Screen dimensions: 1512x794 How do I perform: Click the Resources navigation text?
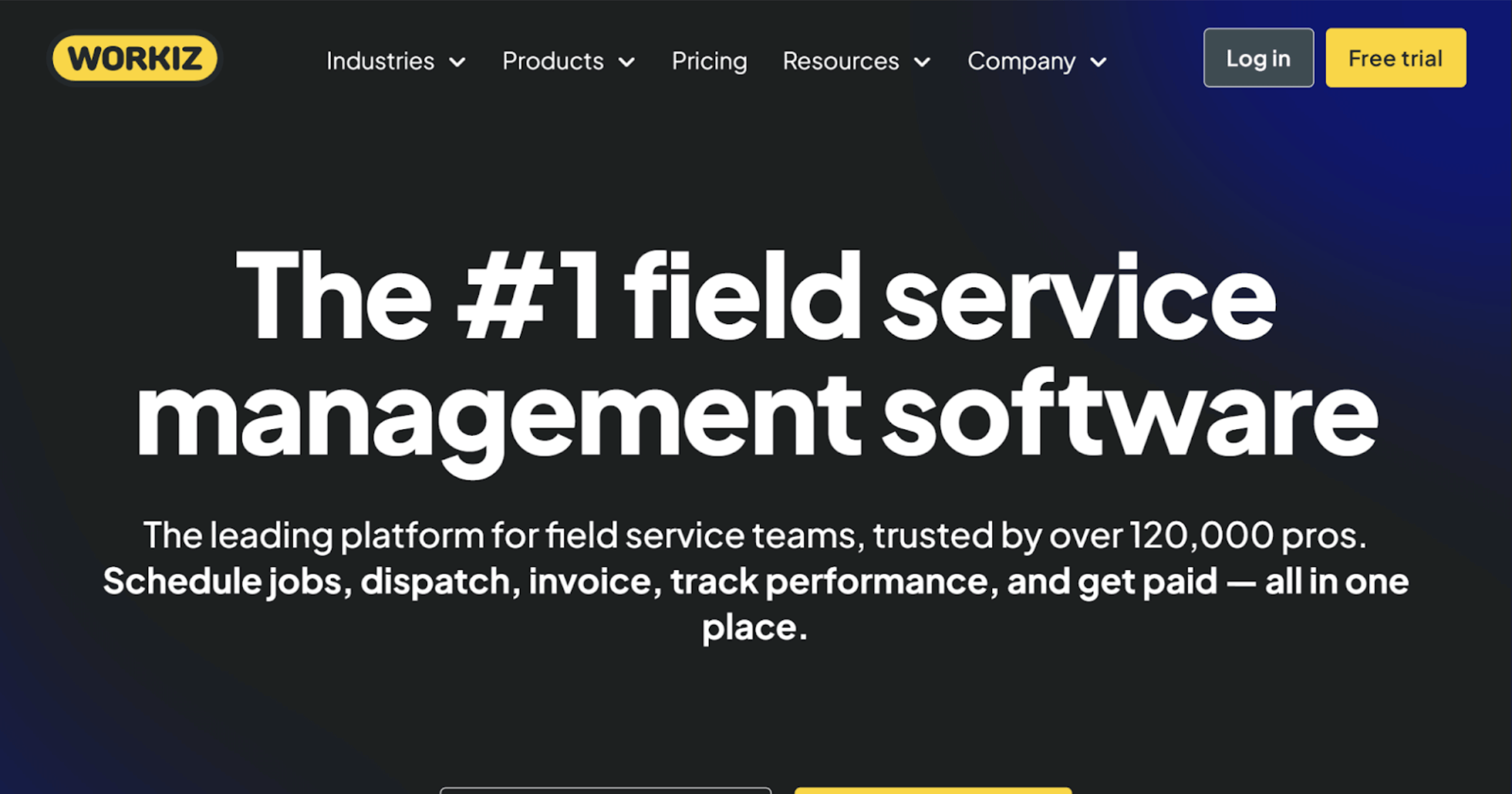coord(841,61)
